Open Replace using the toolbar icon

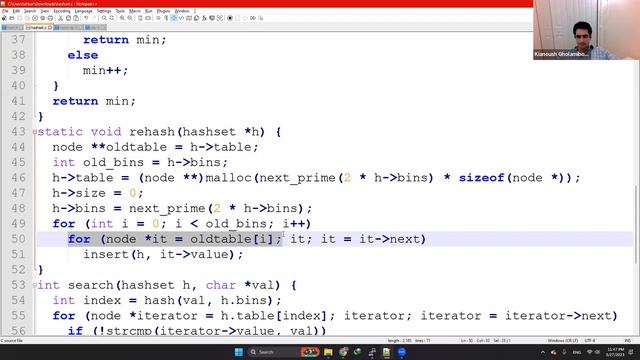coord(112,18)
